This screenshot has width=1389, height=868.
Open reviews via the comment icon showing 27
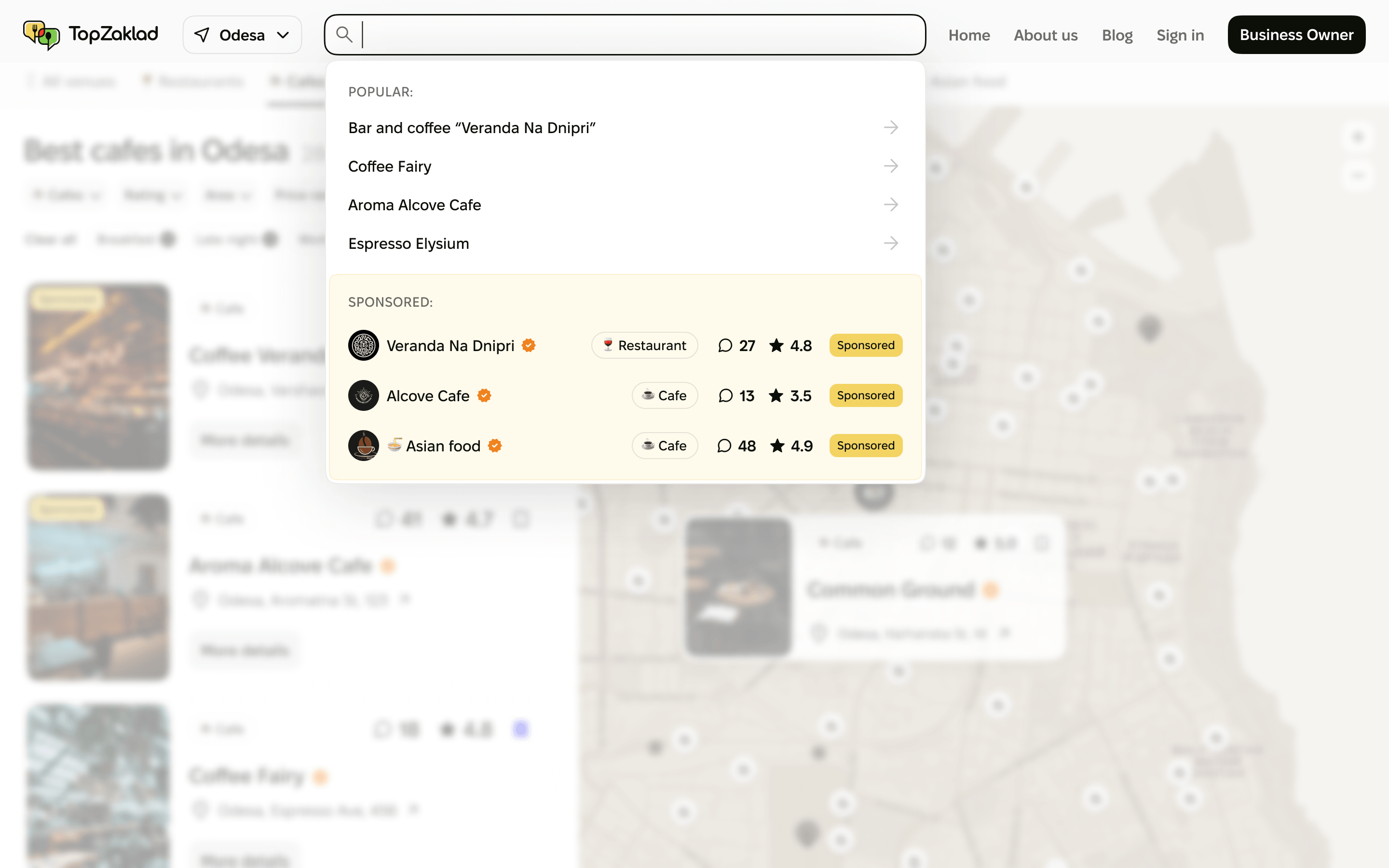coord(725,345)
